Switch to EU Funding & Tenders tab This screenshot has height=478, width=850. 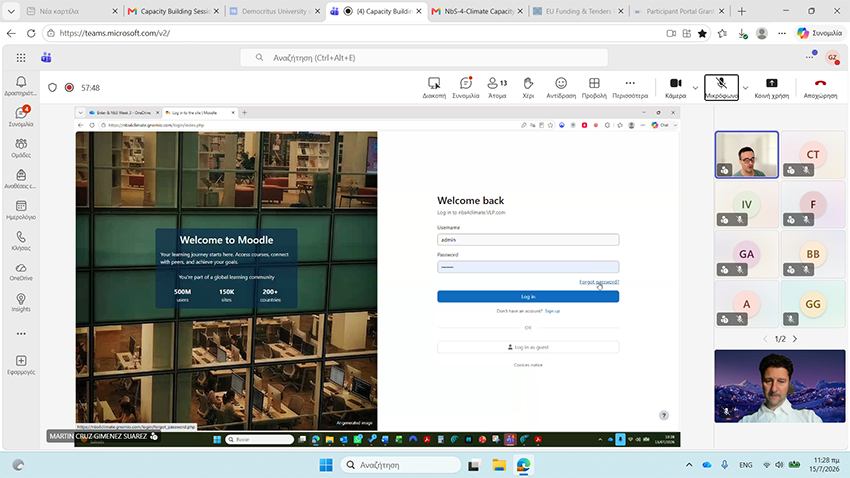coord(578,11)
